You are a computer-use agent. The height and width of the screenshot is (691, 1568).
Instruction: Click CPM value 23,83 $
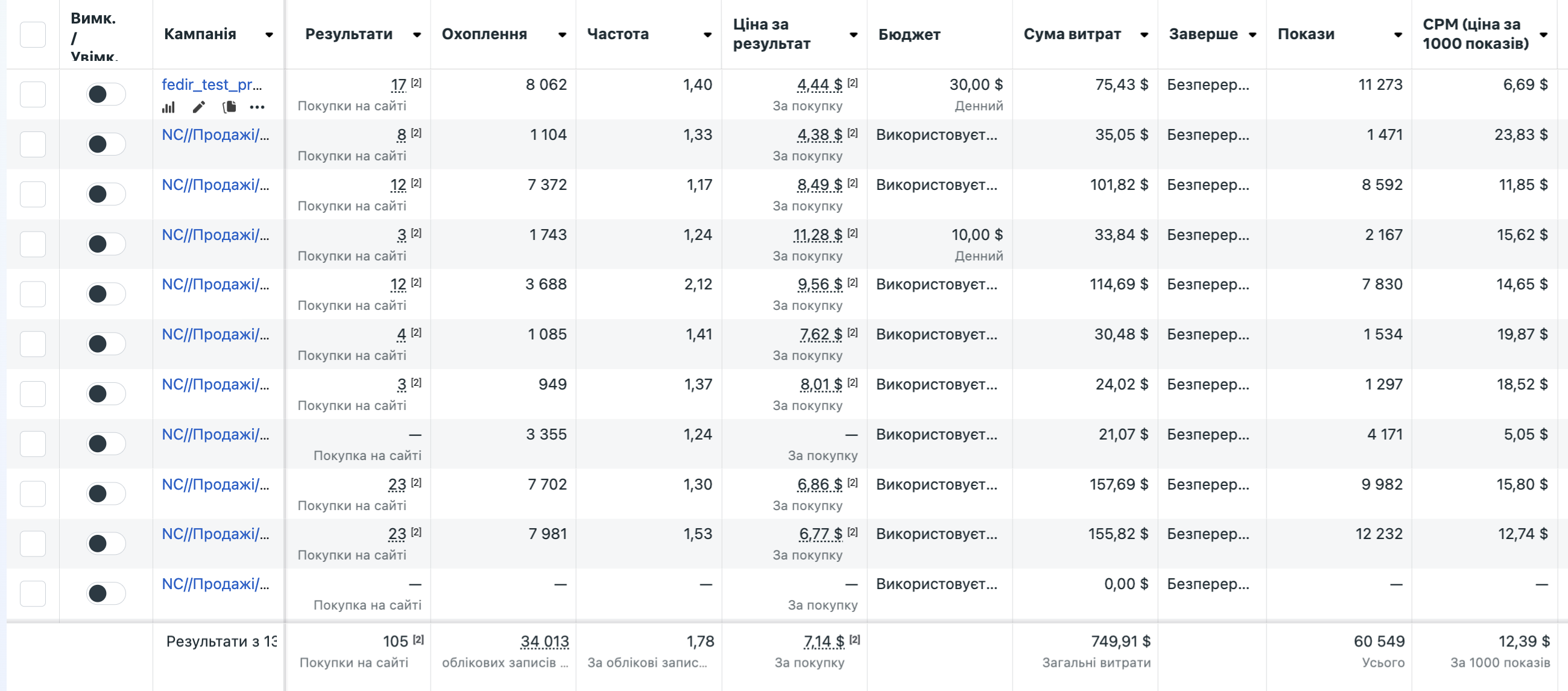point(1521,134)
